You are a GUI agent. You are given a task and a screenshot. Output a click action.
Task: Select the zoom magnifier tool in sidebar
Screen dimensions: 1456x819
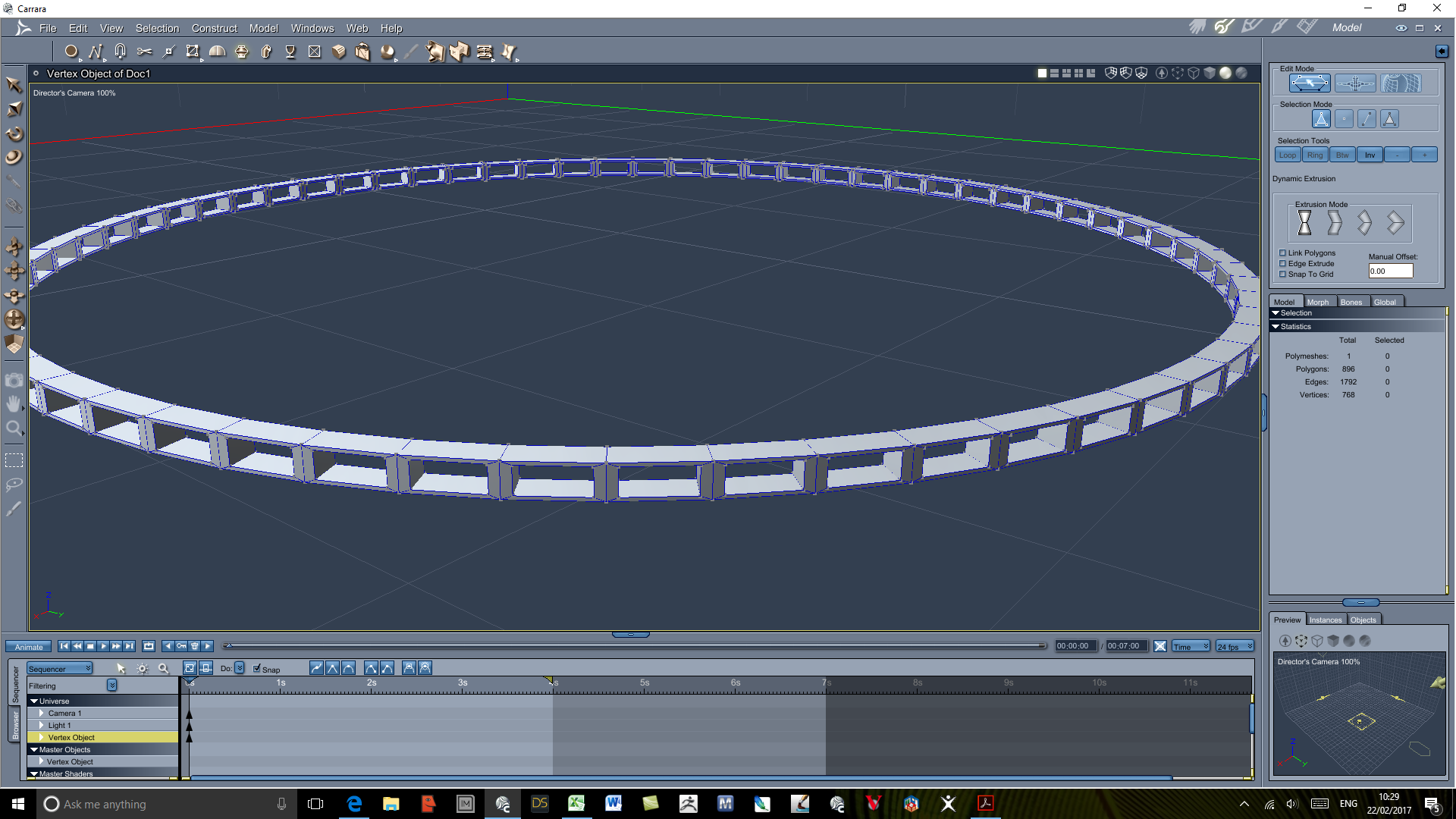point(14,428)
